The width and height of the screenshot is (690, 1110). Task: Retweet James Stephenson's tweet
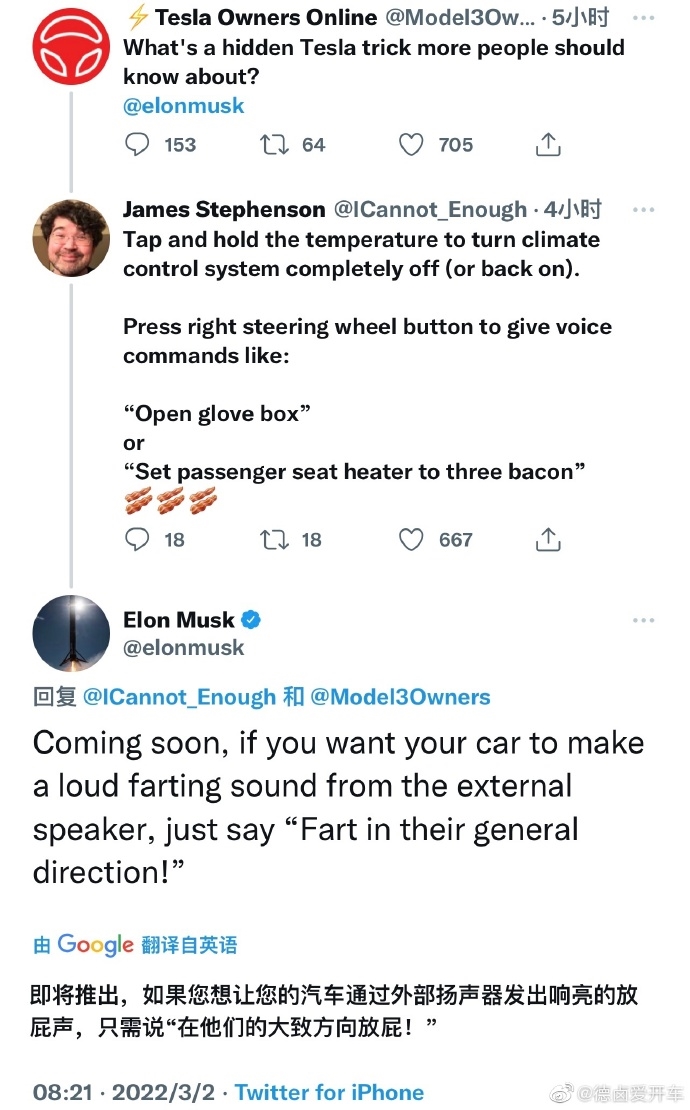tap(274, 540)
